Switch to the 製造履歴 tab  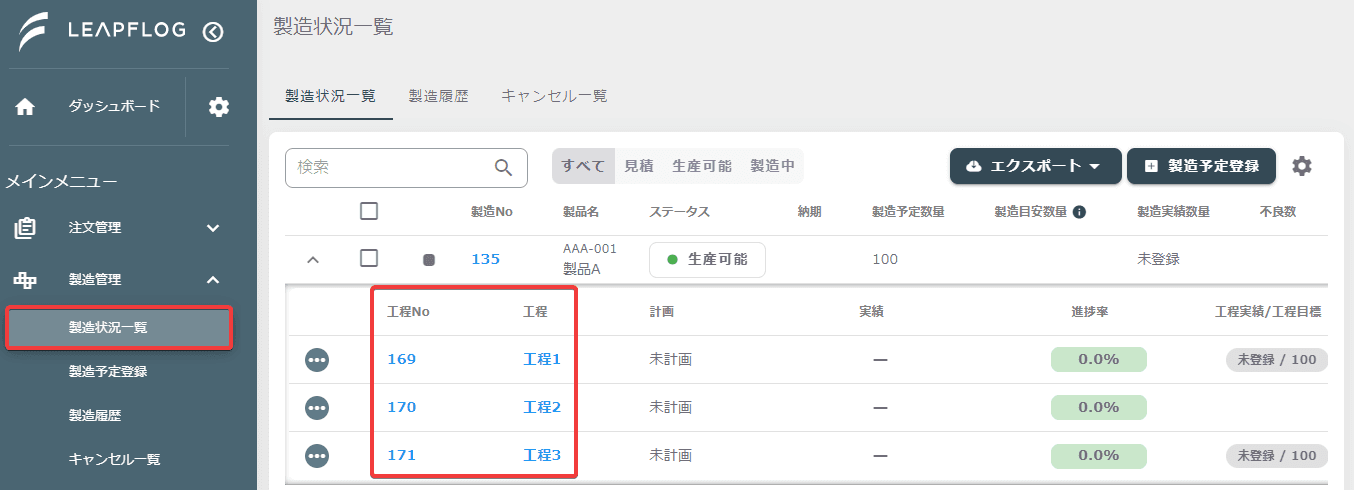coord(438,96)
